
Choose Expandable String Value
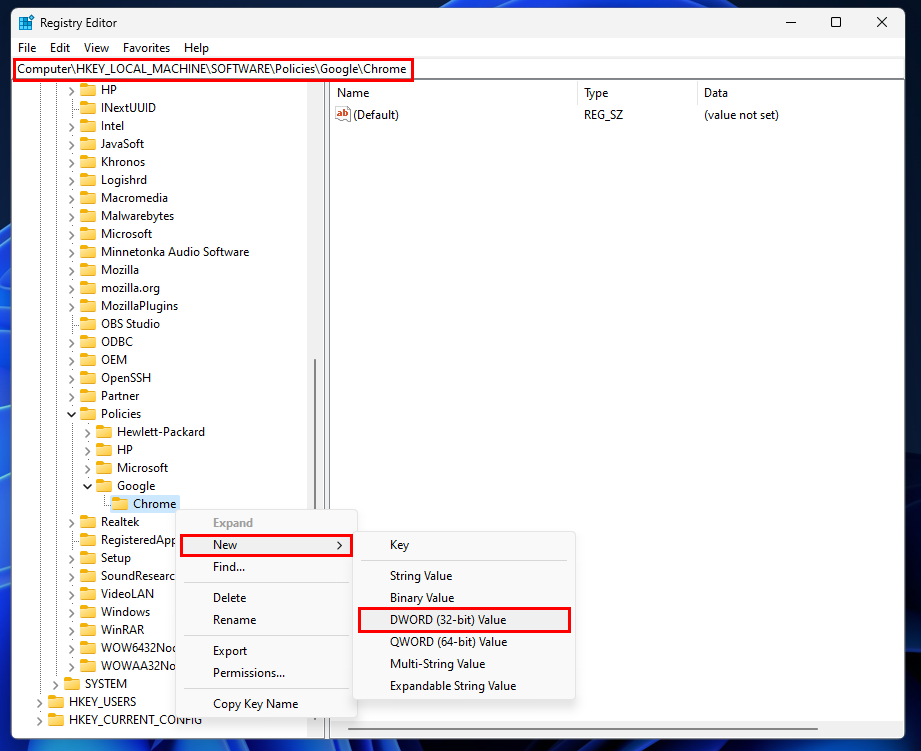[464, 686]
